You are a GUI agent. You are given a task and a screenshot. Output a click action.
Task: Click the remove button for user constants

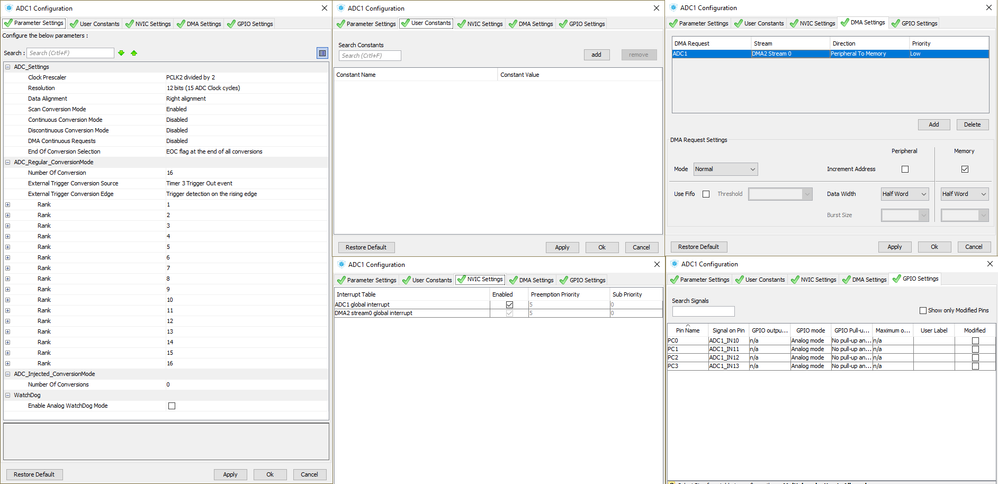[639, 55]
